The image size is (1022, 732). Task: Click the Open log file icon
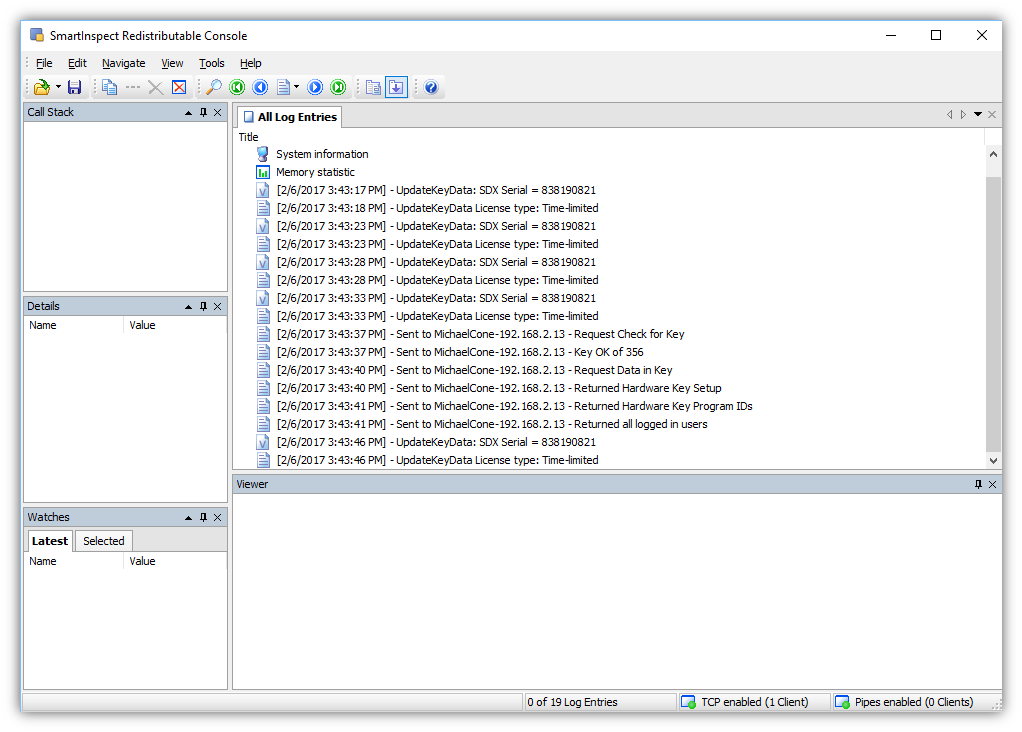(41, 88)
